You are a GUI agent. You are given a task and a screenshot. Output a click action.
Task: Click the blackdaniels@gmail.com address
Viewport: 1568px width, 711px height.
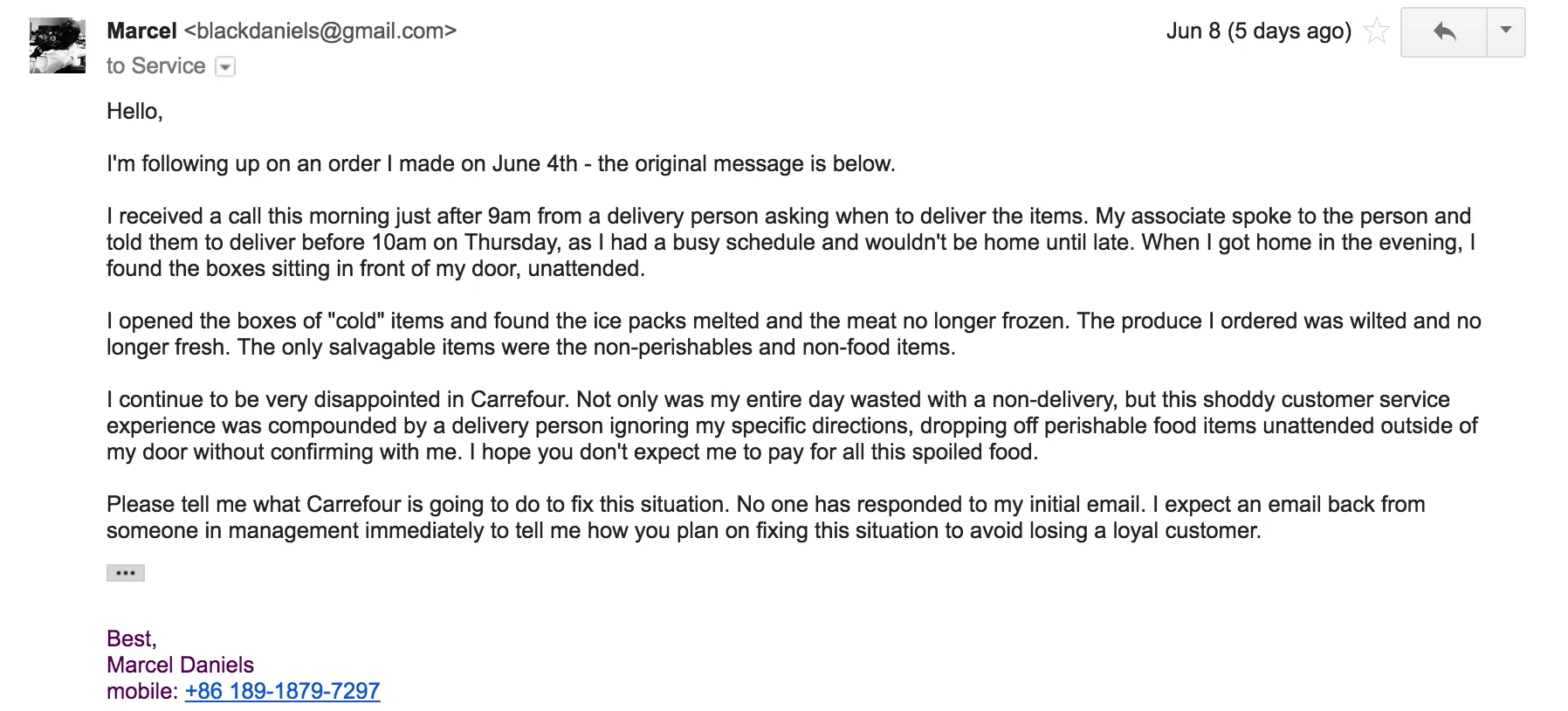[x=320, y=31]
